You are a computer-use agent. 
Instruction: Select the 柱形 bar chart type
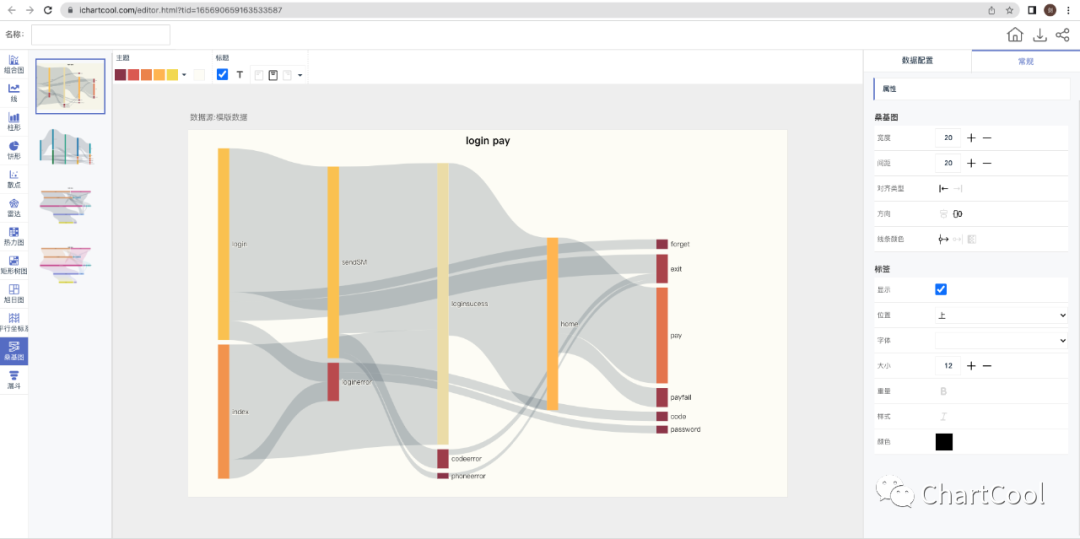(14, 121)
